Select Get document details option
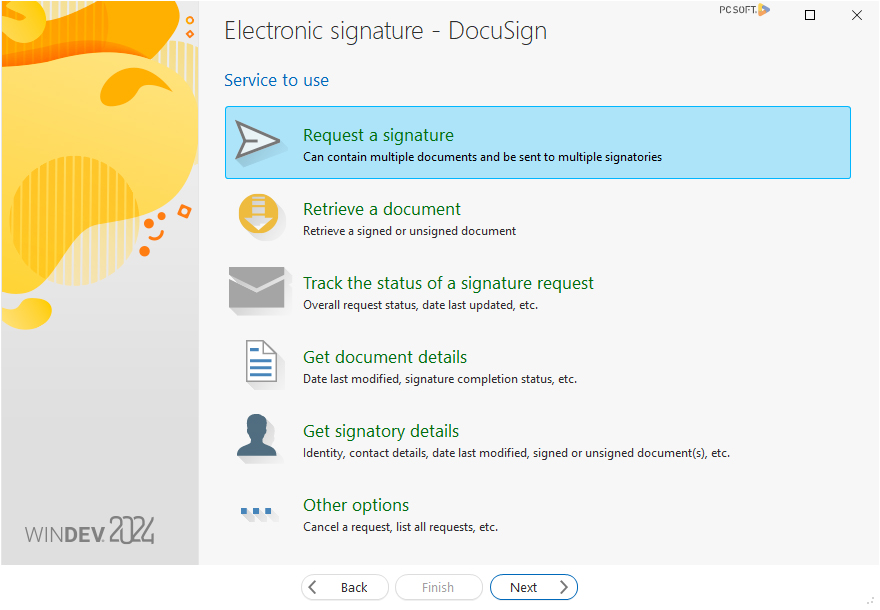880x610 pixels. 538,365
